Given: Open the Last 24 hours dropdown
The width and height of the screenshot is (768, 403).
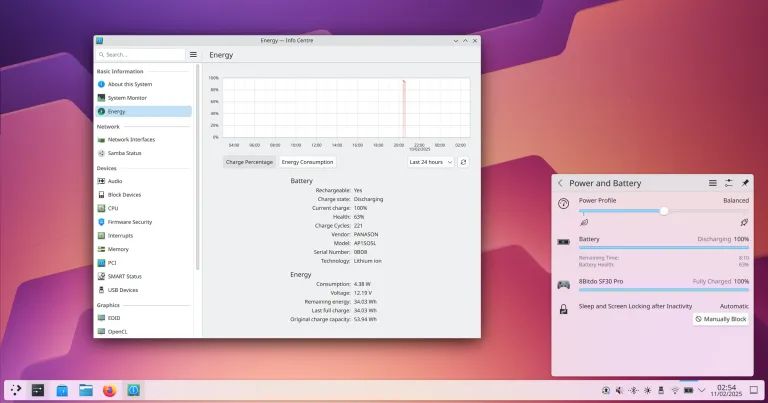Looking at the screenshot, I should [x=431, y=162].
